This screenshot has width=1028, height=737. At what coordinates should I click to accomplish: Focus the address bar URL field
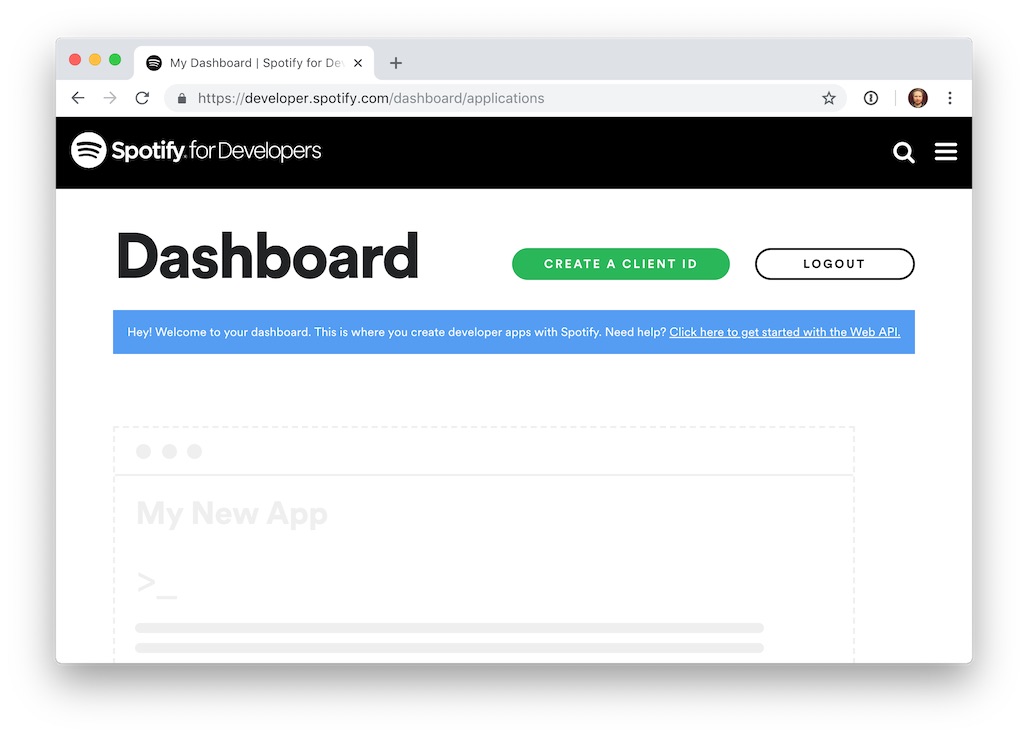(x=505, y=98)
